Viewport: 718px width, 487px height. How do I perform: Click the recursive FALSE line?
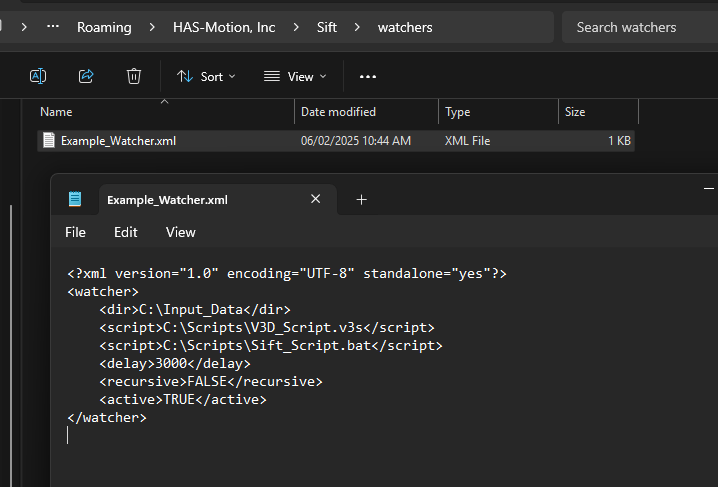coord(211,382)
